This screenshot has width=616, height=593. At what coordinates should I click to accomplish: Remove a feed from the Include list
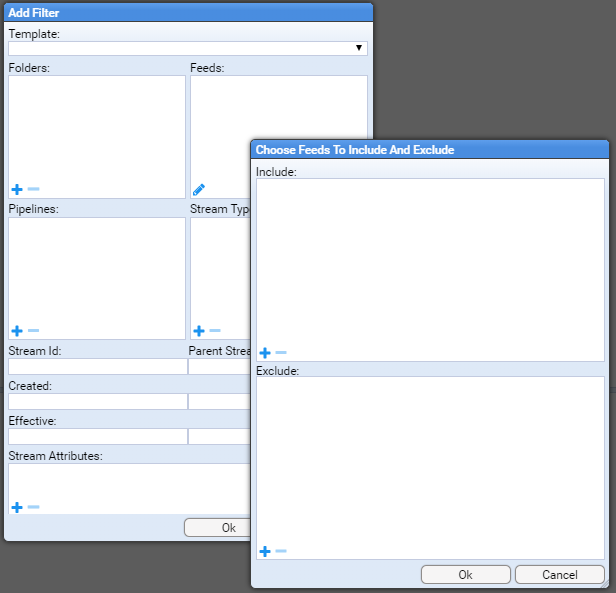(x=281, y=353)
